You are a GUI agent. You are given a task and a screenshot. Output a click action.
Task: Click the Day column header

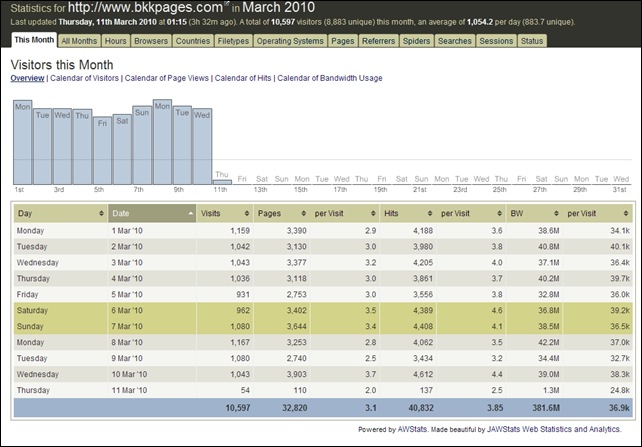tap(61, 213)
